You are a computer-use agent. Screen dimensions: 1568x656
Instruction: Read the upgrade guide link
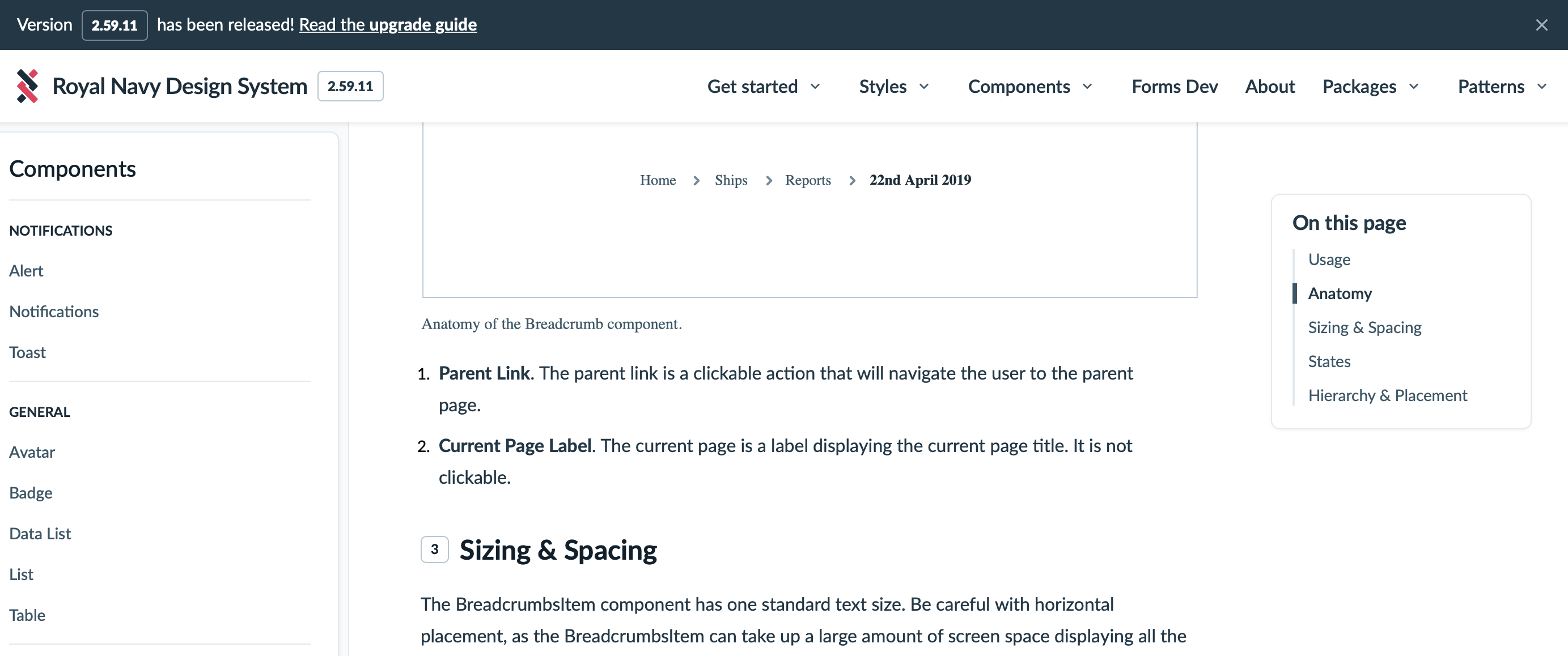click(x=388, y=24)
